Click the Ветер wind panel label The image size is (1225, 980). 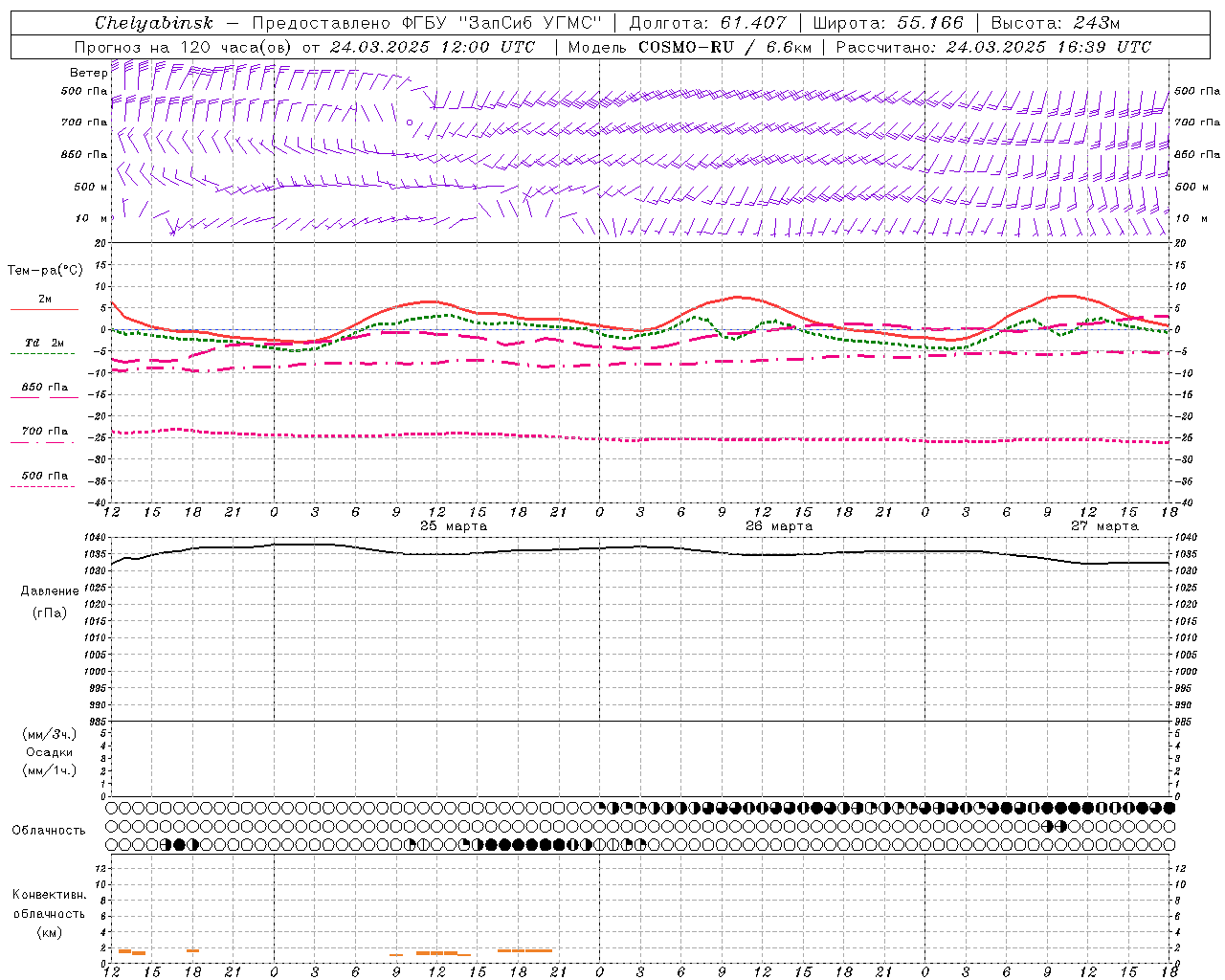pos(88,73)
